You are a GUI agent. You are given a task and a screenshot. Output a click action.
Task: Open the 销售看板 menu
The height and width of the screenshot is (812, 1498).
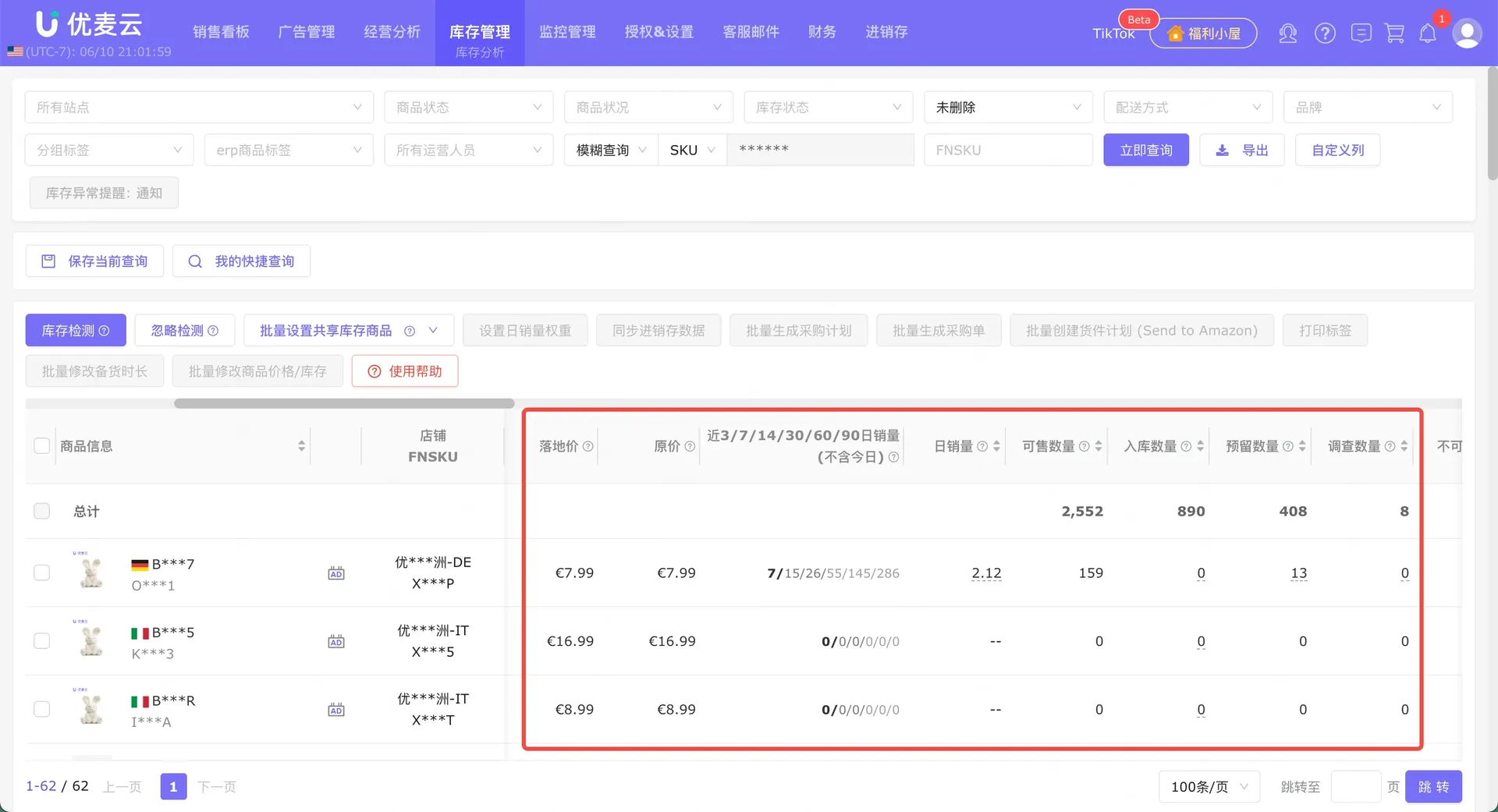pyautogui.click(x=221, y=32)
